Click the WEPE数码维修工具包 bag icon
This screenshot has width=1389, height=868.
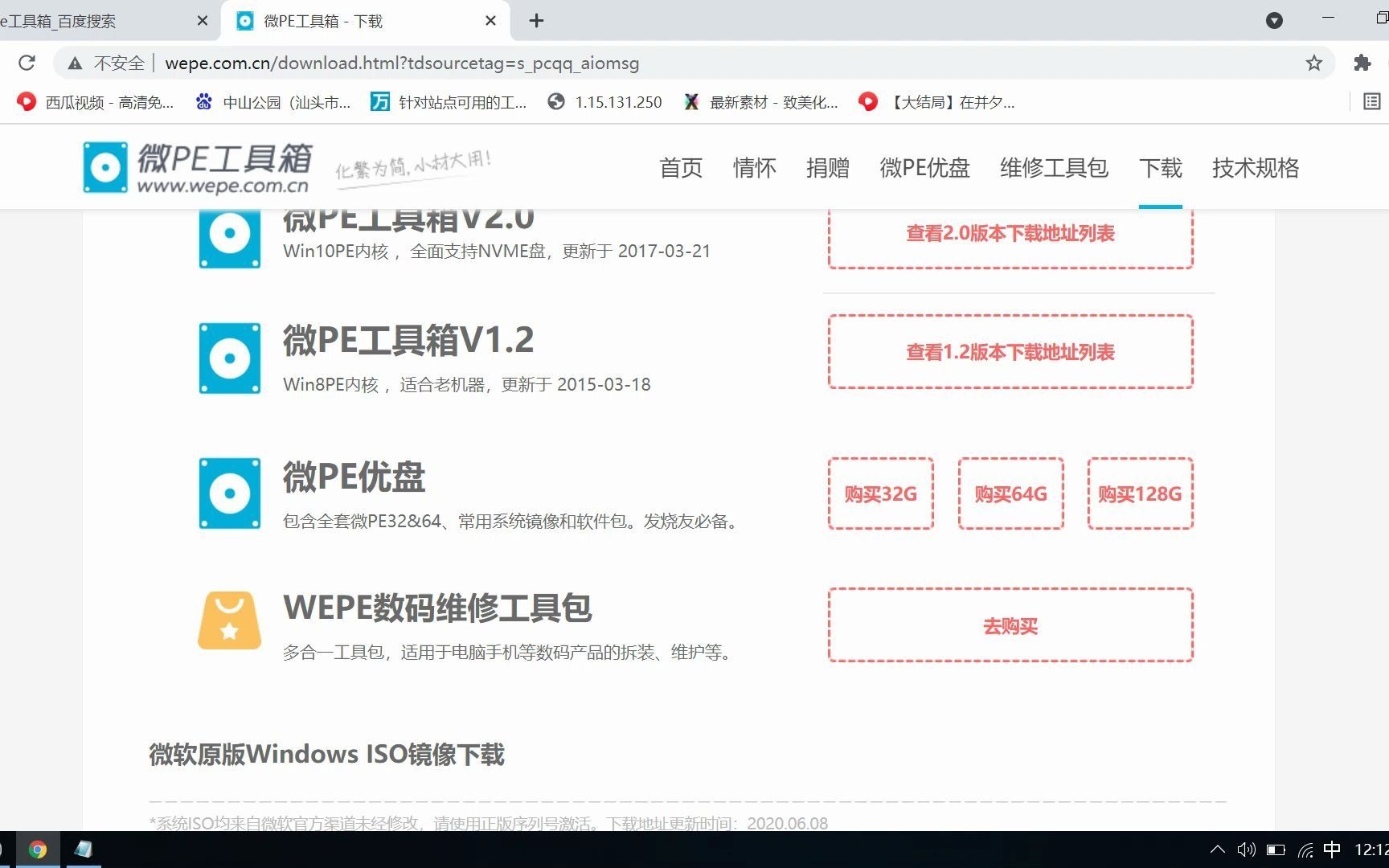click(230, 620)
